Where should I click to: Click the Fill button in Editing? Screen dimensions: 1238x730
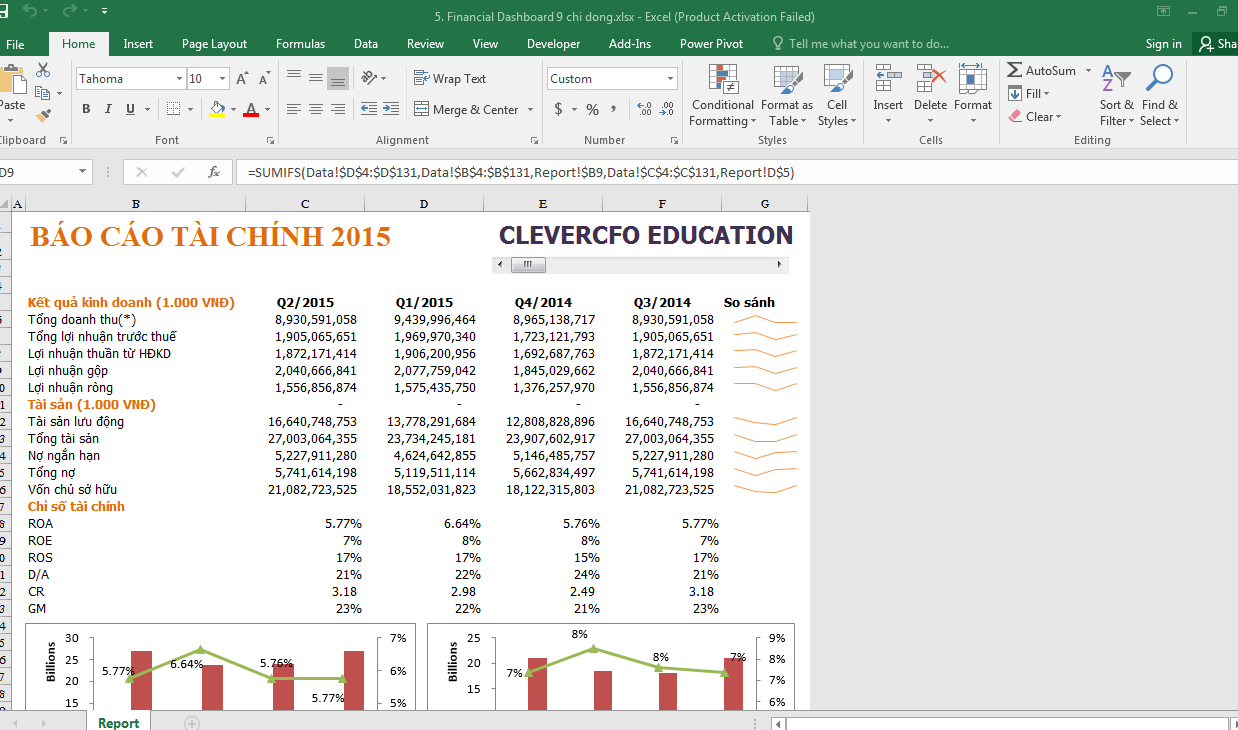tap(1029, 93)
